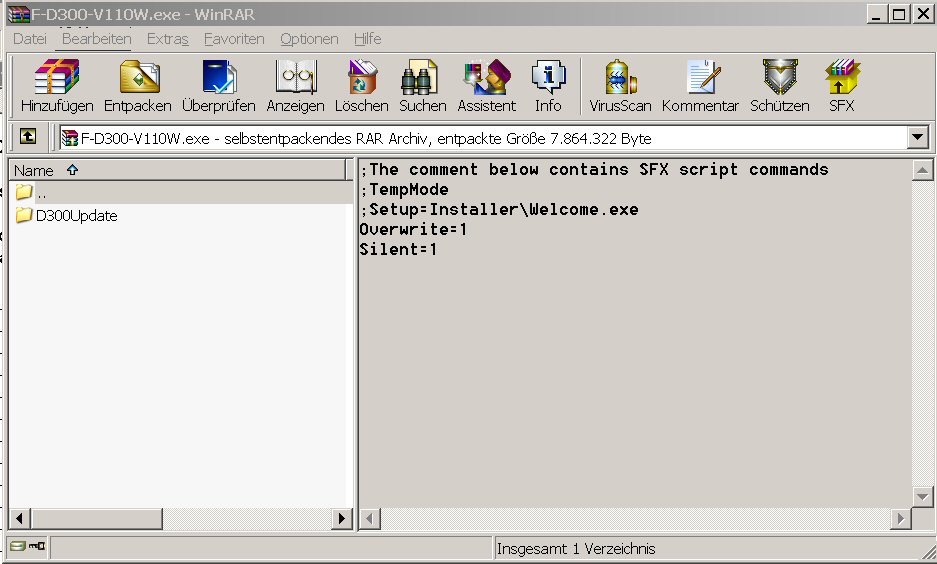Open the Bearbeiten menu
The height and width of the screenshot is (564, 937).
96,39
